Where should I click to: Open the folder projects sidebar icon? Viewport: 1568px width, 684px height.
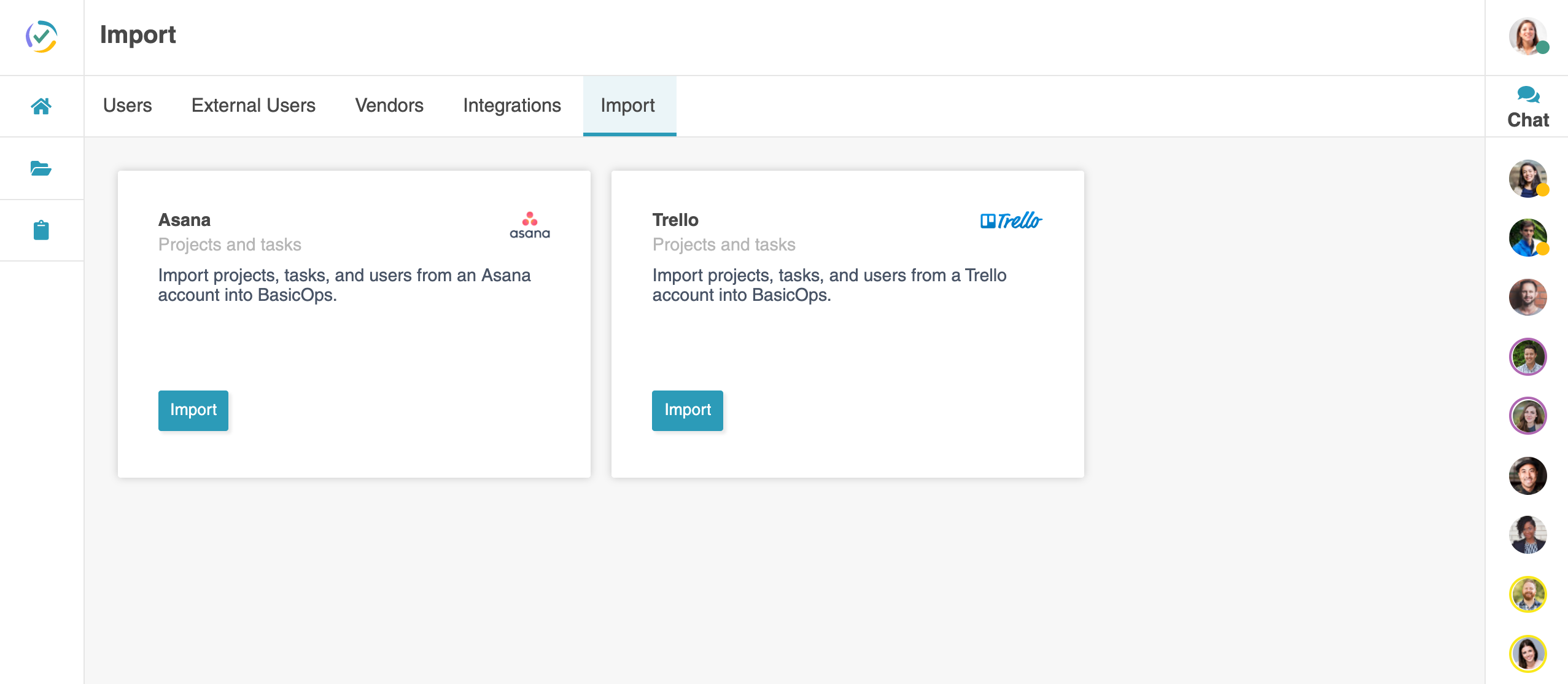click(x=41, y=168)
